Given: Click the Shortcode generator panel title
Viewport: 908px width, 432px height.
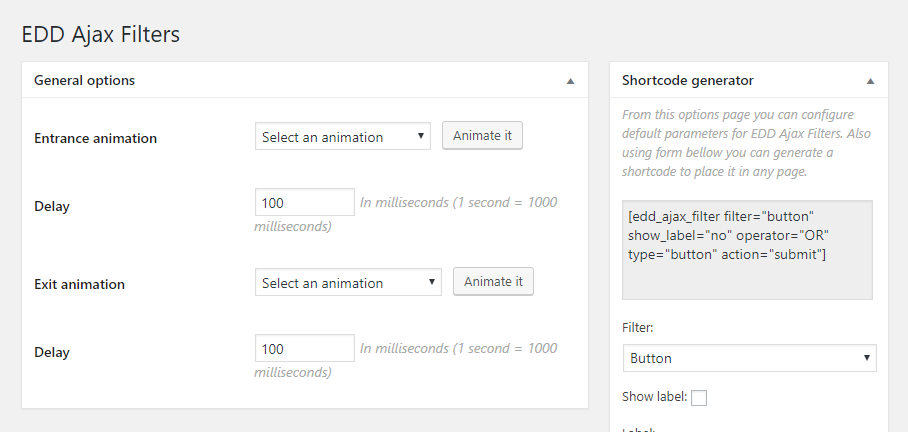Looking at the screenshot, I should tap(688, 80).
